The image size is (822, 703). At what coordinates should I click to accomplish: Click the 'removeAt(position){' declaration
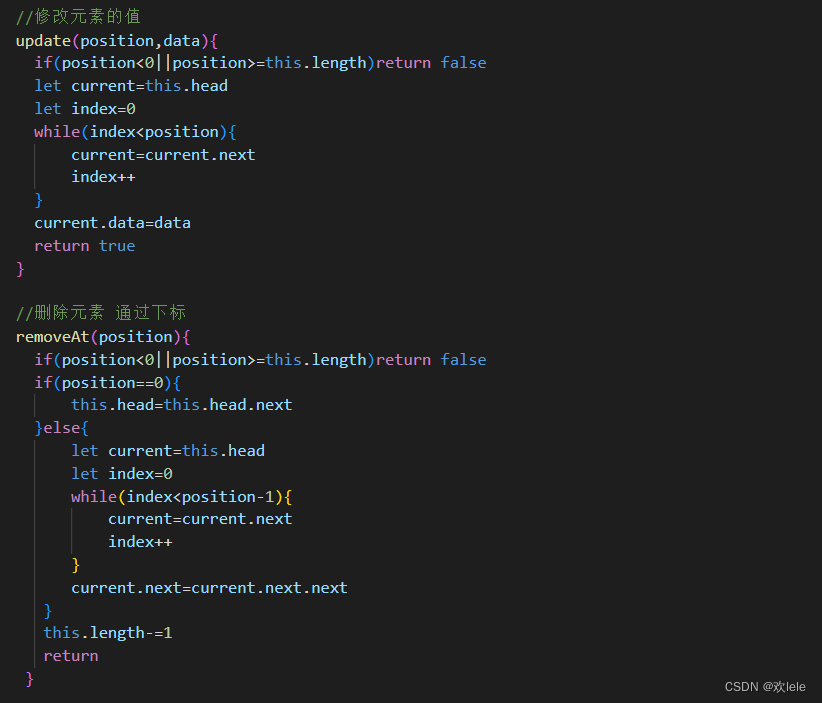pos(103,337)
